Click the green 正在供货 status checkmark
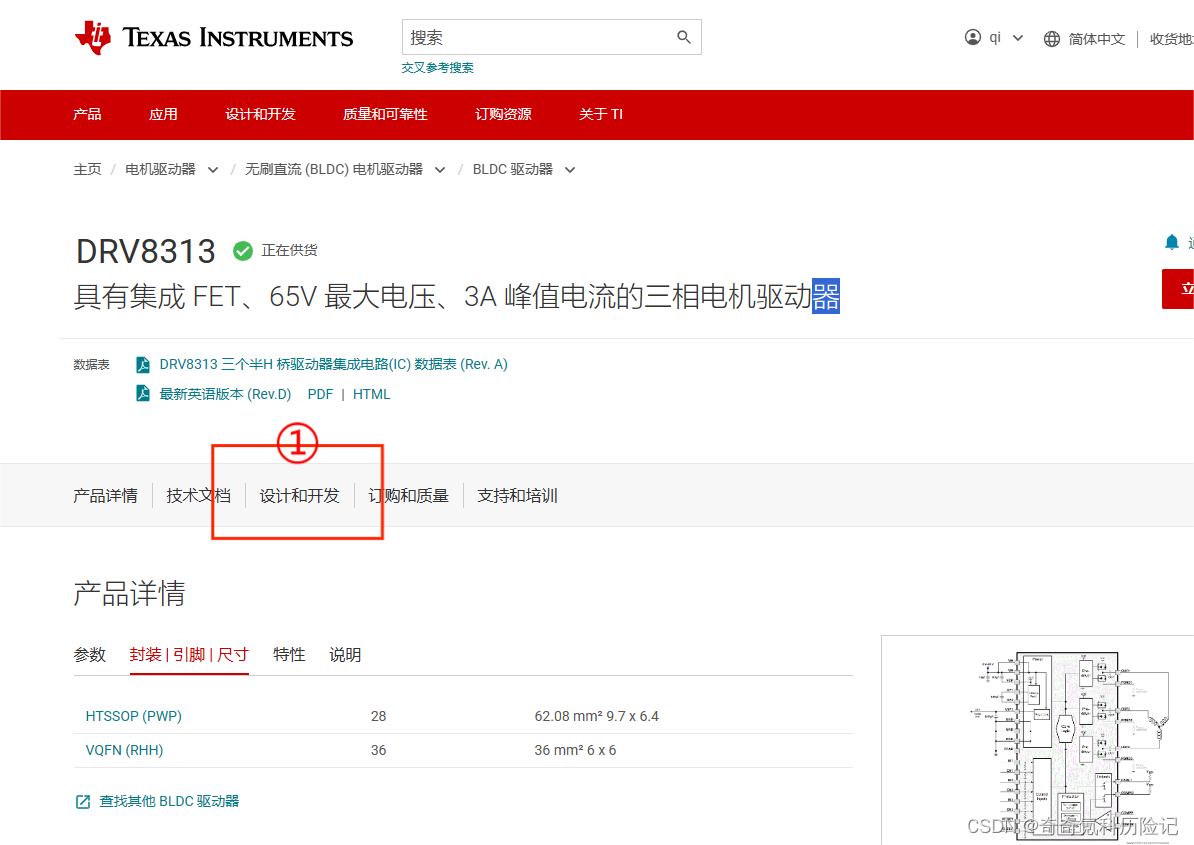Image resolution: width=1194 pixels, height=845 pixels. tap(243, 250)
